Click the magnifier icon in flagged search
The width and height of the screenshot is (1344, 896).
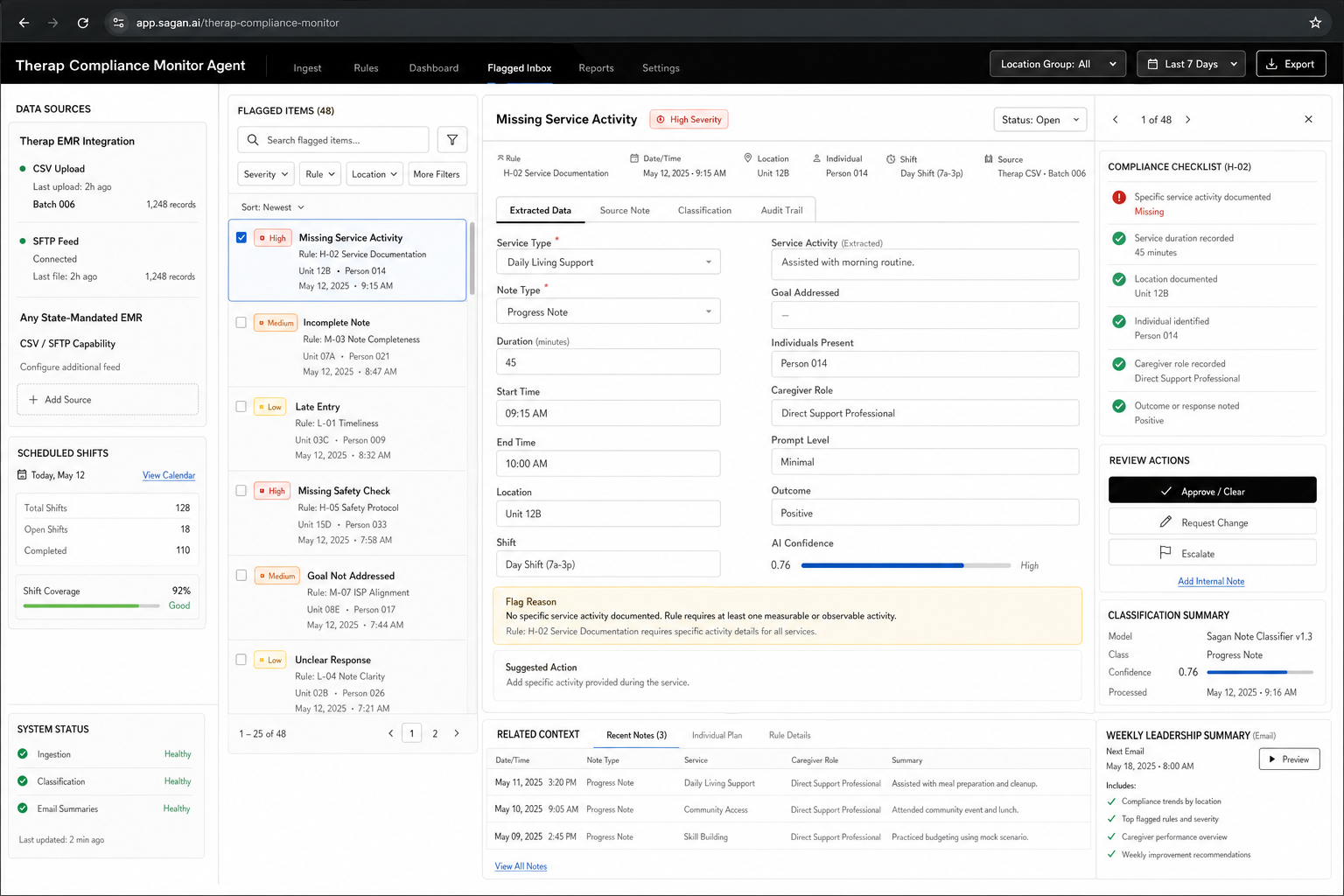tap(253, 140)
